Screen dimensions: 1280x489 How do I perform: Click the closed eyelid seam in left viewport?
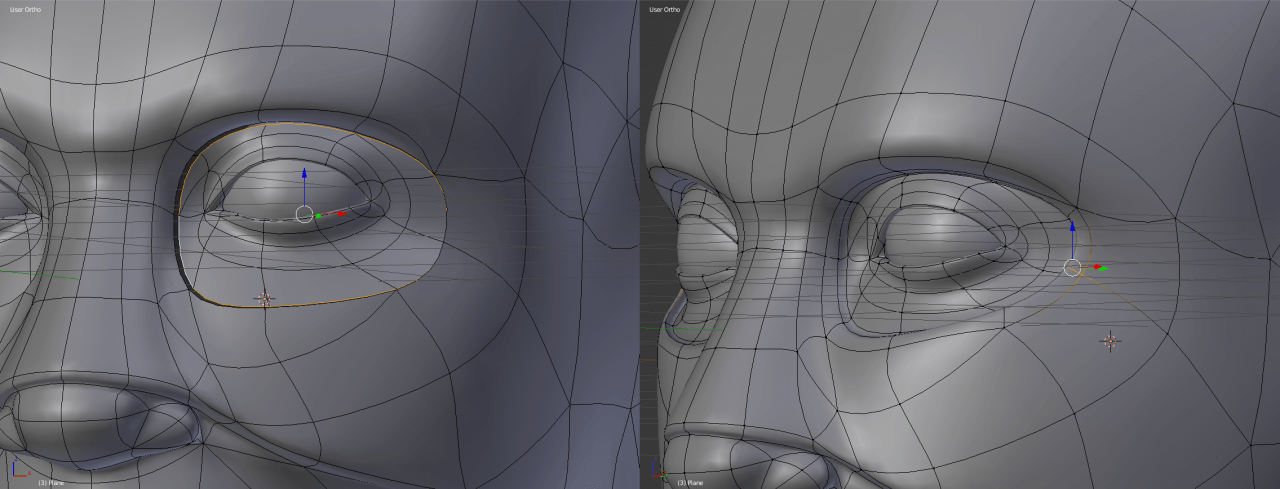click(260, 217)
